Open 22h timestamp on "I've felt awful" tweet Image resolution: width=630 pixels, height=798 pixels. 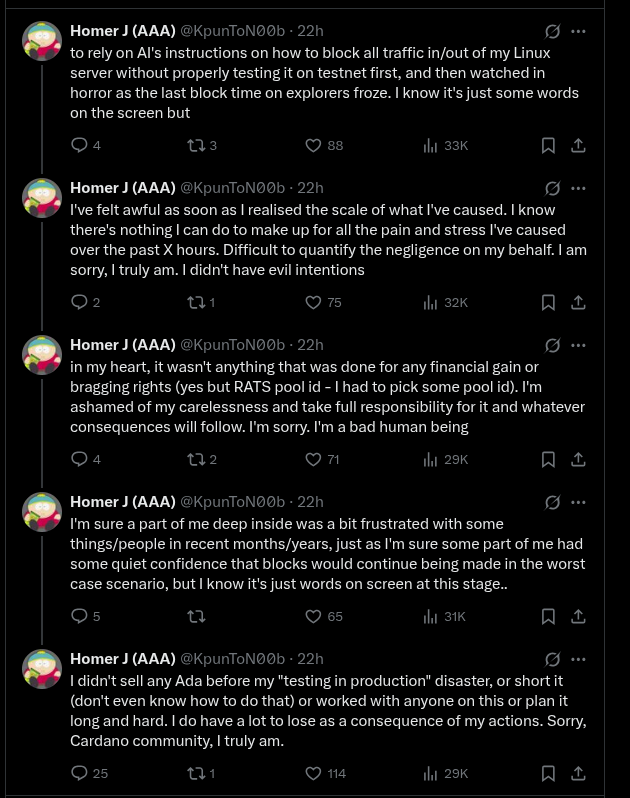(310, 188)
